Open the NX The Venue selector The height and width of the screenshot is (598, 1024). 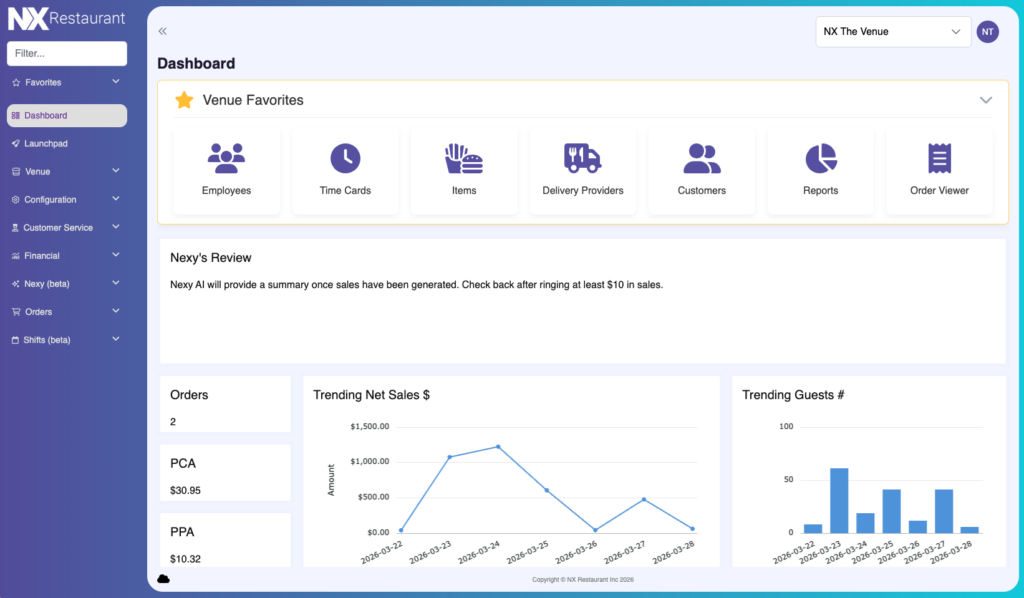tap(893, 31)
